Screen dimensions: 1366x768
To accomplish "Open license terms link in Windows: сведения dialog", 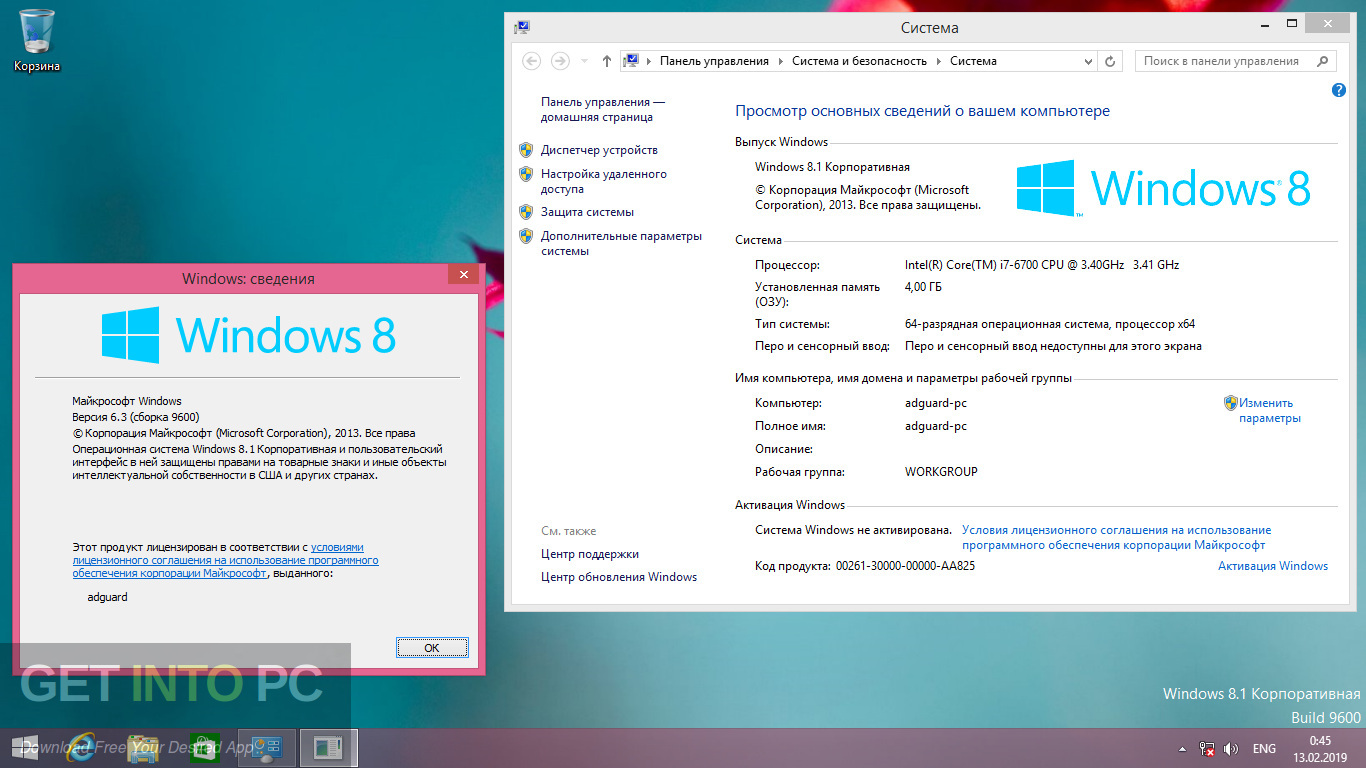I will pos(225,560).
